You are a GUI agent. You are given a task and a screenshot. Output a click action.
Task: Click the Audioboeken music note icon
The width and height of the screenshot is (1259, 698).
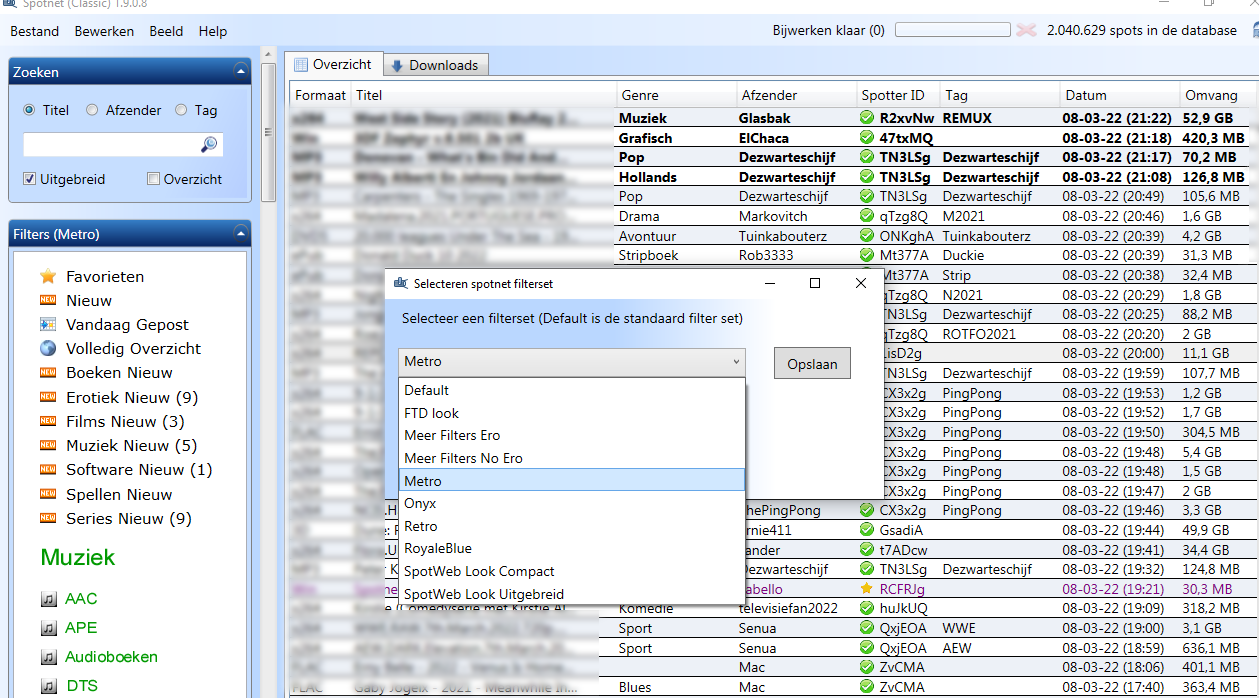point(49,657)
